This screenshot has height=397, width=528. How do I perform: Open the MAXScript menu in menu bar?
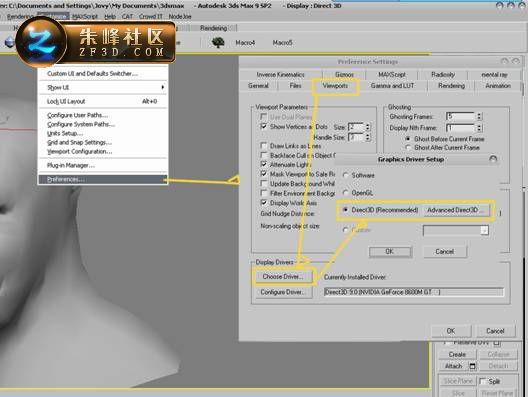pos(85,16)
